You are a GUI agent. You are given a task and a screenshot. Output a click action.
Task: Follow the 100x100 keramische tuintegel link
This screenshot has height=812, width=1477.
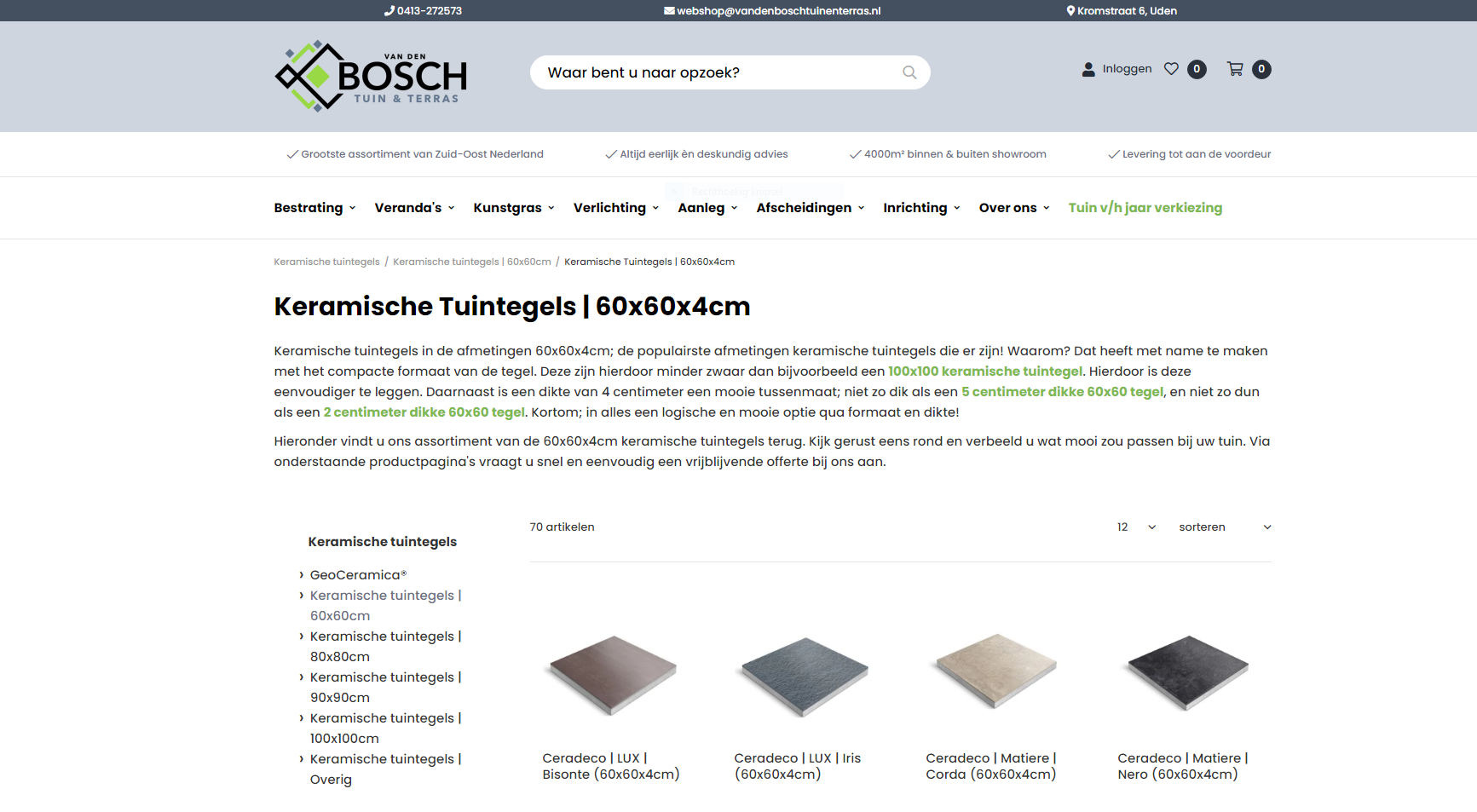click(x=984, y=371)
